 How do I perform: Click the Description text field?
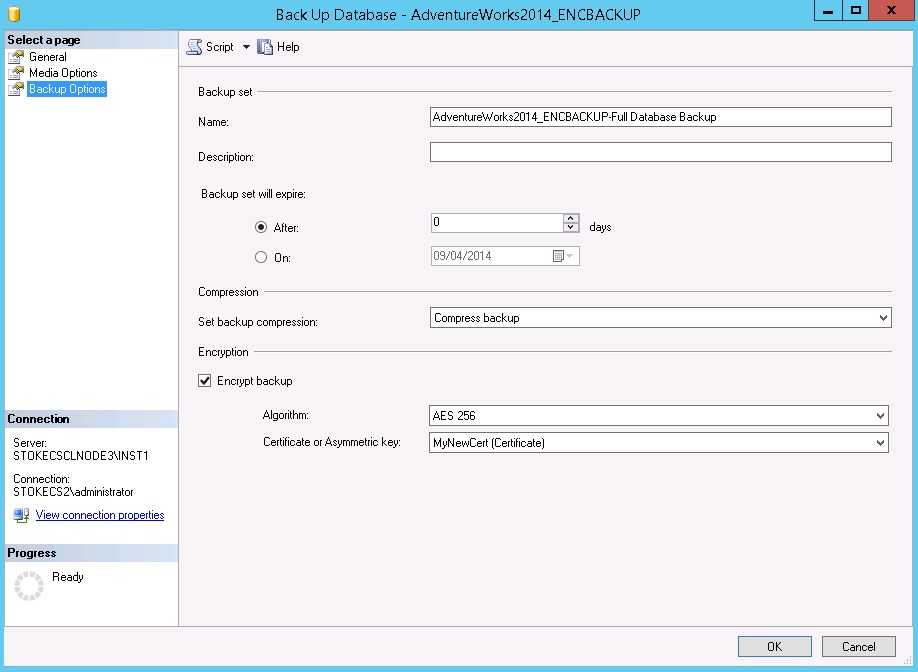click(x=660, y=152)
